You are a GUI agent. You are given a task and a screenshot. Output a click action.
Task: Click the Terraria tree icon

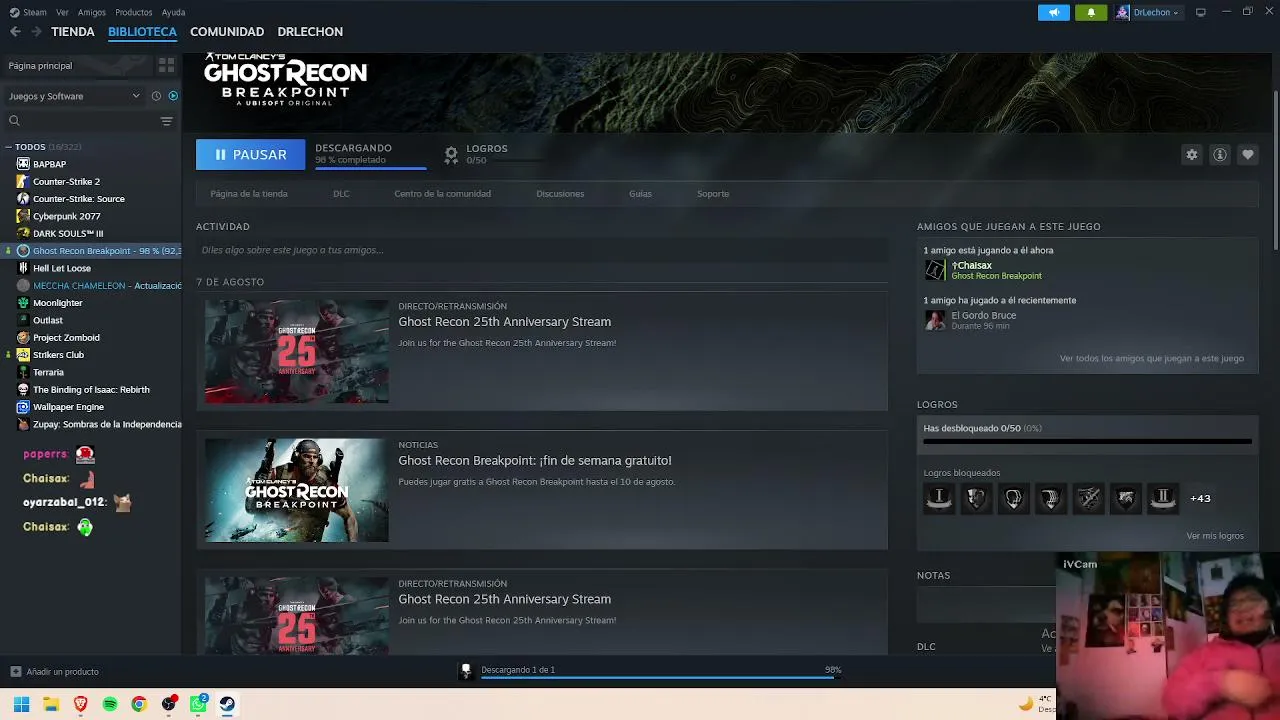click(x=23, y=372)
